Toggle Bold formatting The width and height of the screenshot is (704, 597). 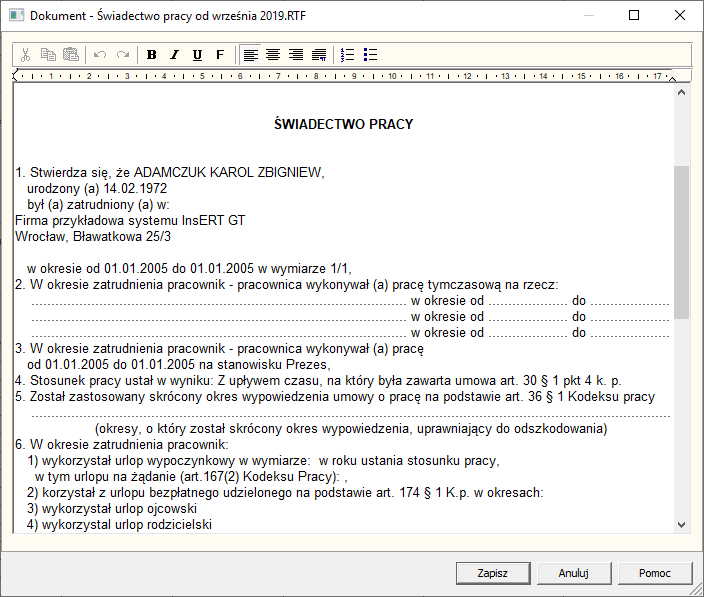click(x=152, y=55)
